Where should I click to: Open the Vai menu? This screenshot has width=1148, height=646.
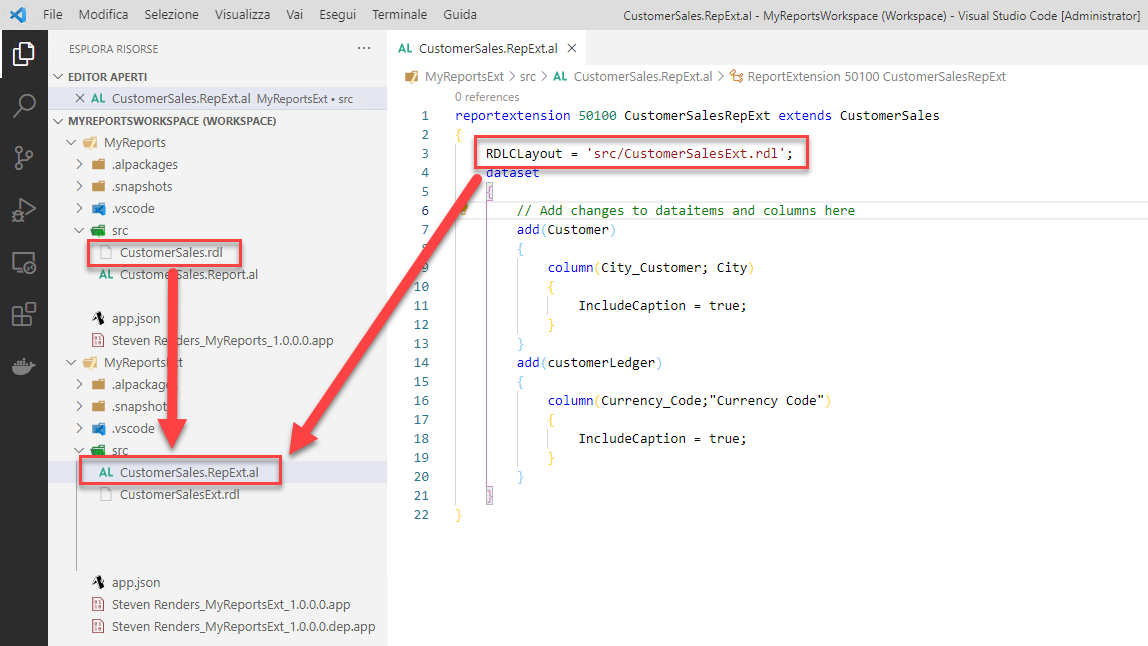(x=294, y=14)
